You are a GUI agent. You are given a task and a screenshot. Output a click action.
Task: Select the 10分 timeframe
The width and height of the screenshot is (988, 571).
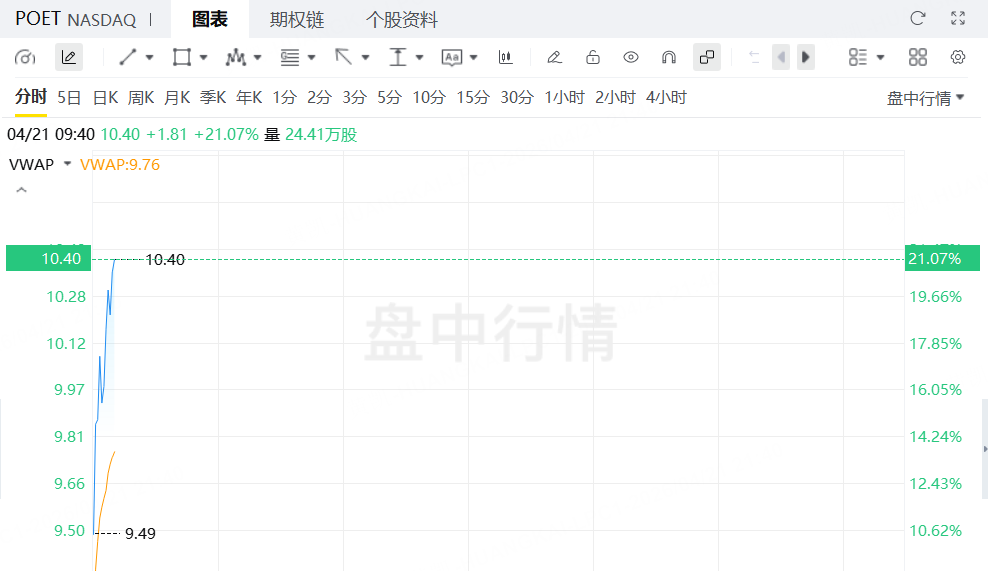tap(429, 98)
